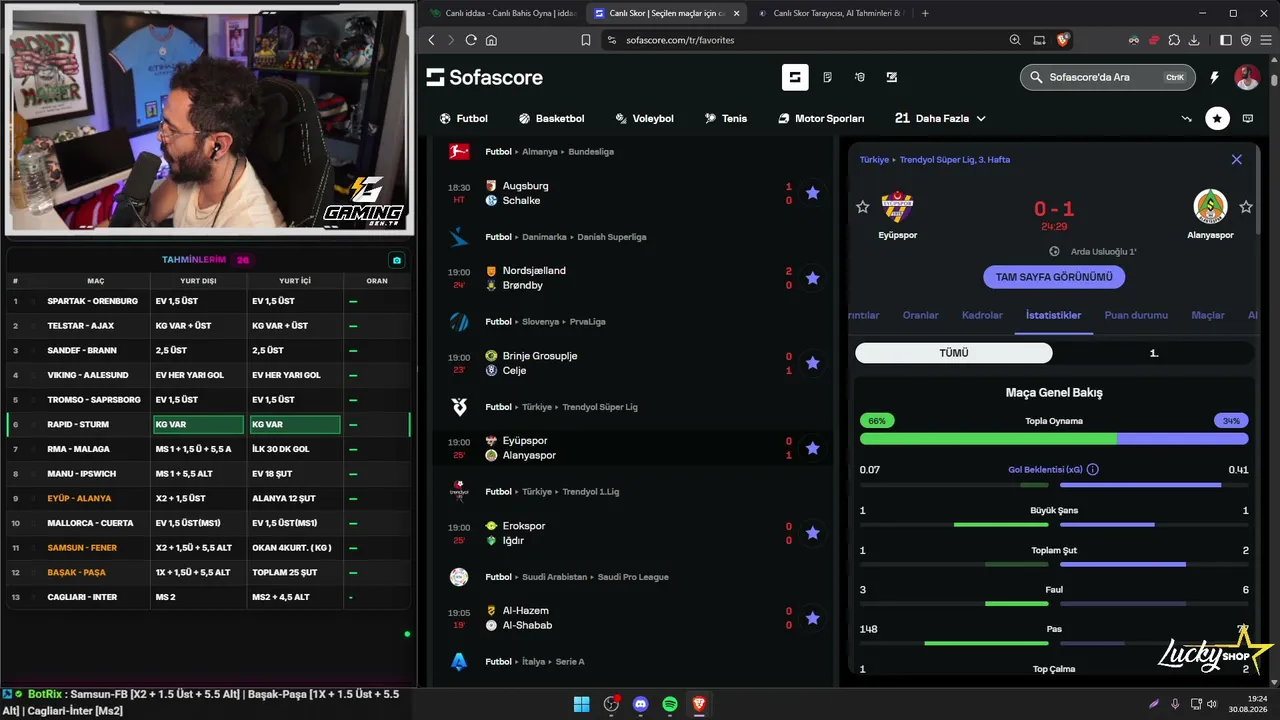Screen dimensions: 1280x720
Task: Click the camera icon on Tahminlerim panel
Action: click(397, 260)
